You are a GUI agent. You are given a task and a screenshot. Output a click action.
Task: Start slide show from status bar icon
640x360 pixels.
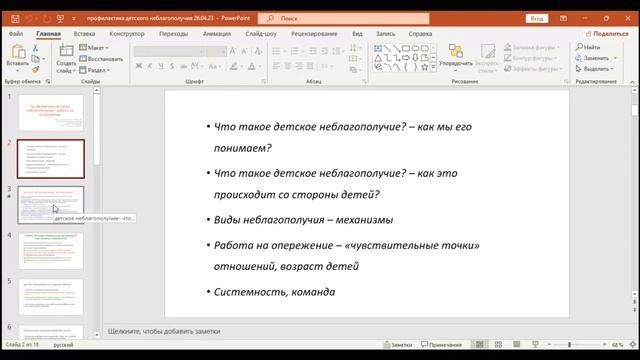536,345
